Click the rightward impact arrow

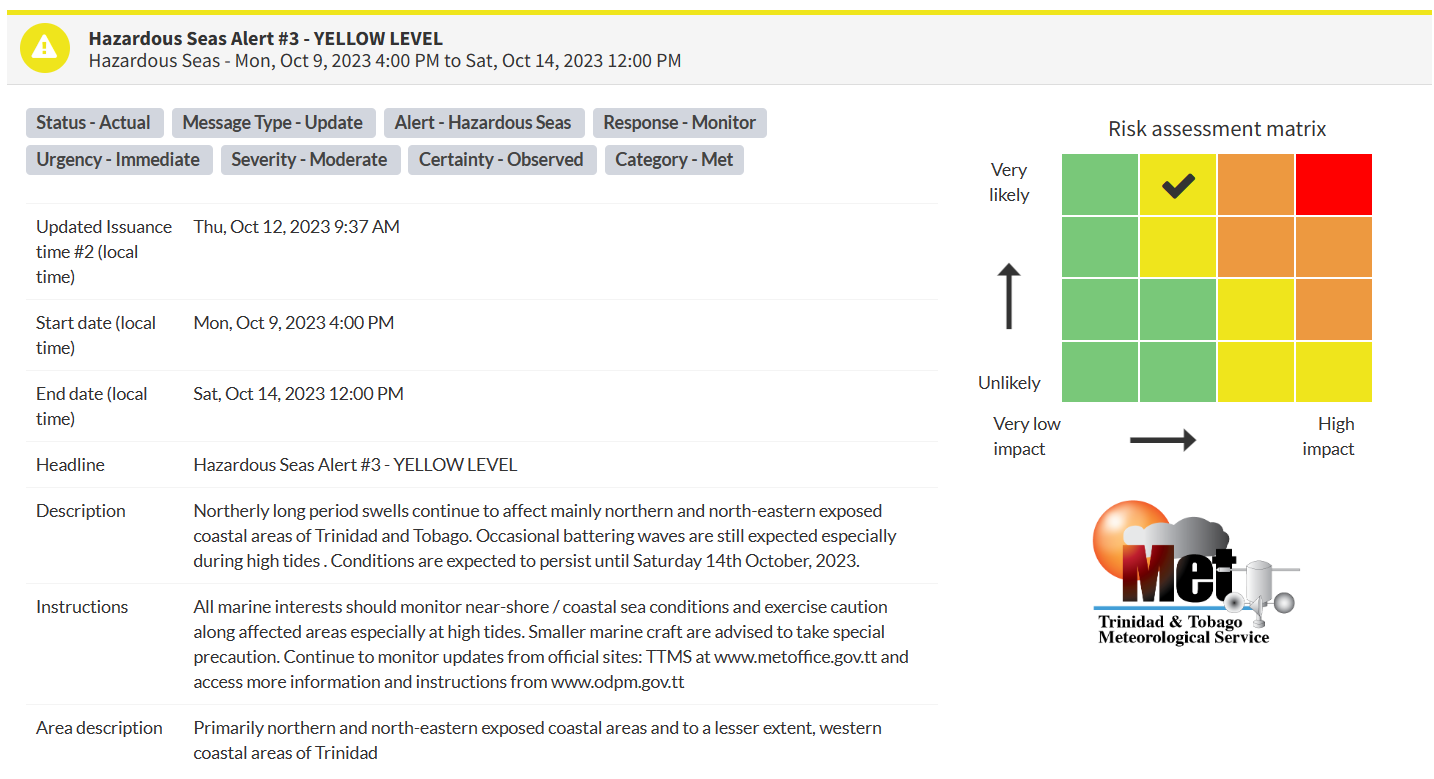tap(1163, 439)
